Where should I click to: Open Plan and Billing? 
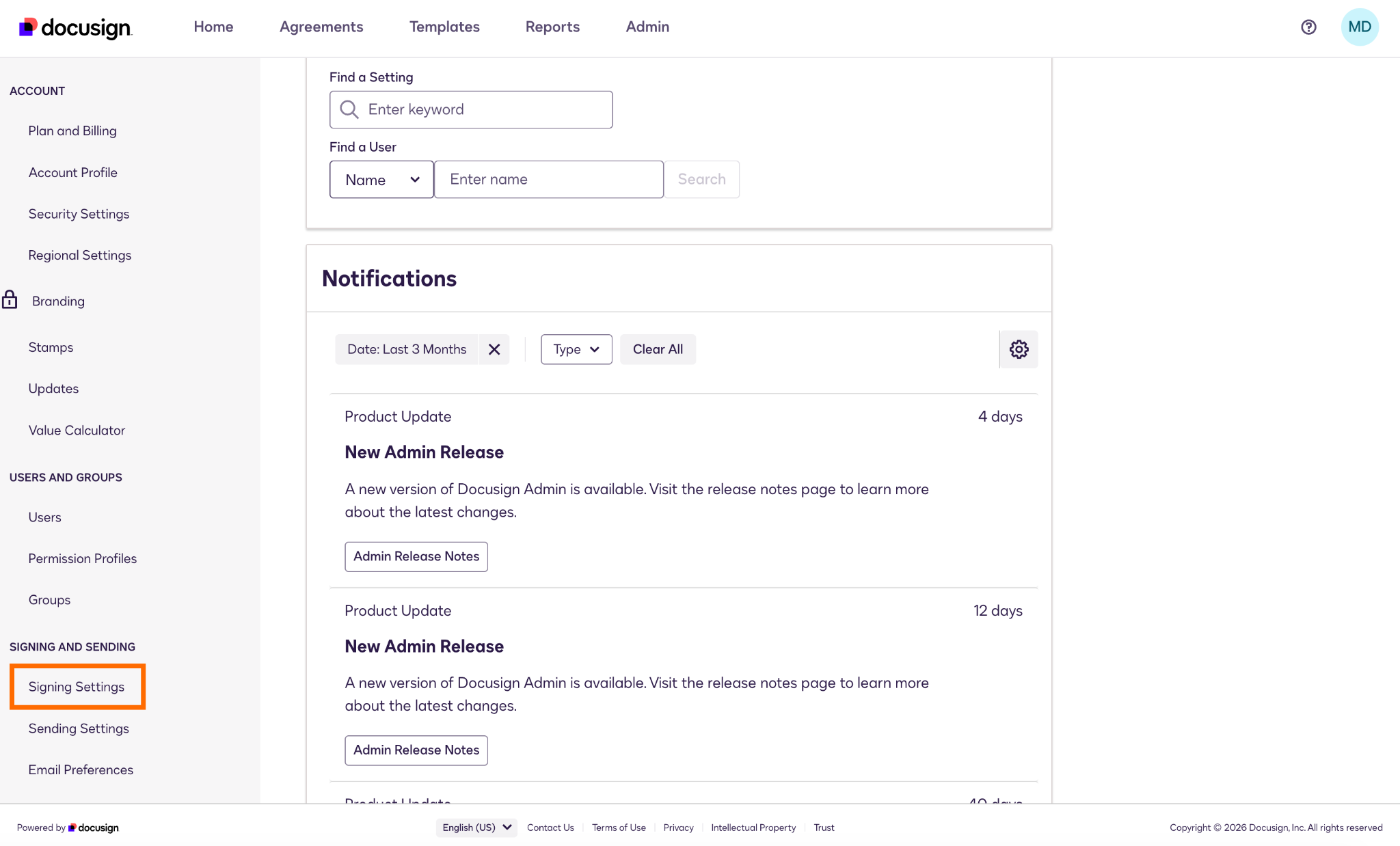coord(72,131)
